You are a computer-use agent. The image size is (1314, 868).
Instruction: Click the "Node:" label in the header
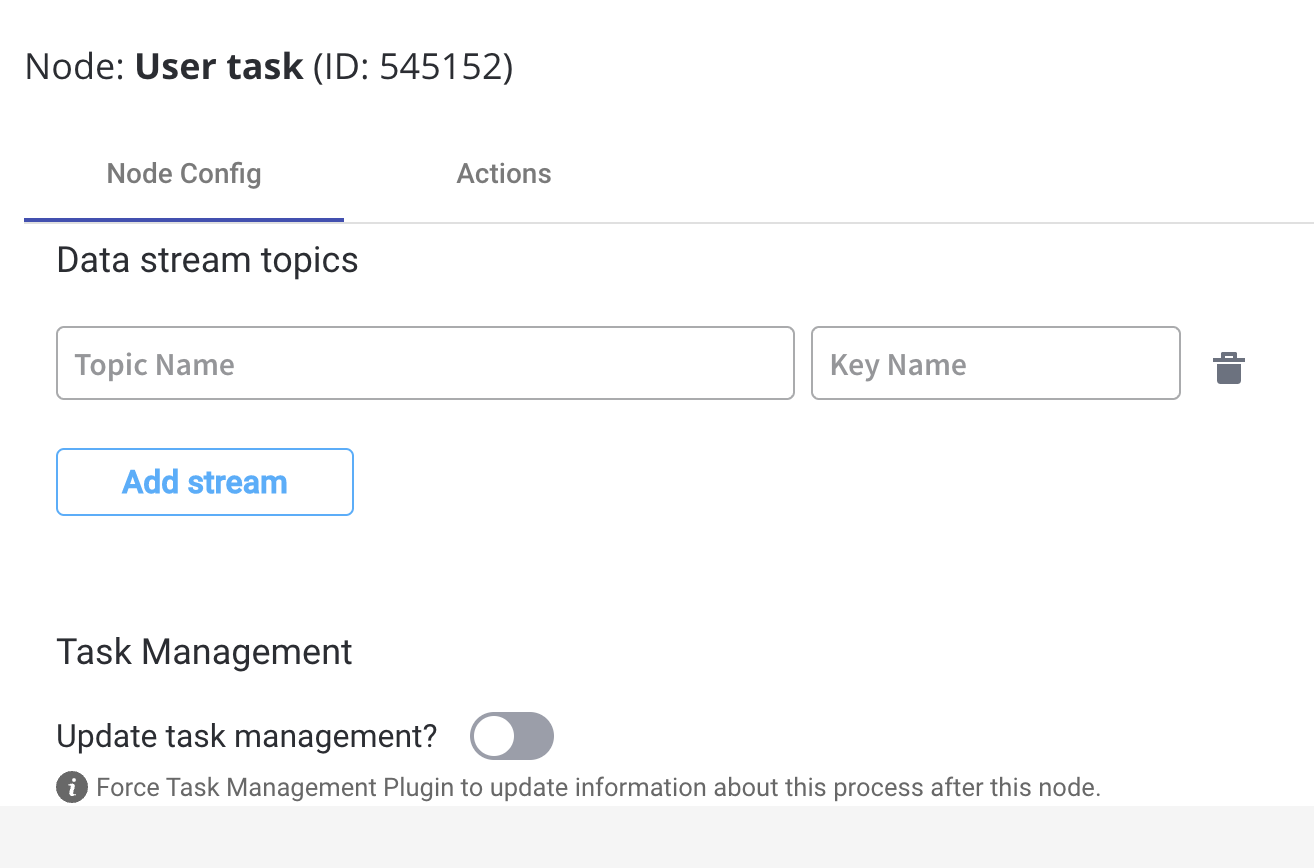(75, 67)
